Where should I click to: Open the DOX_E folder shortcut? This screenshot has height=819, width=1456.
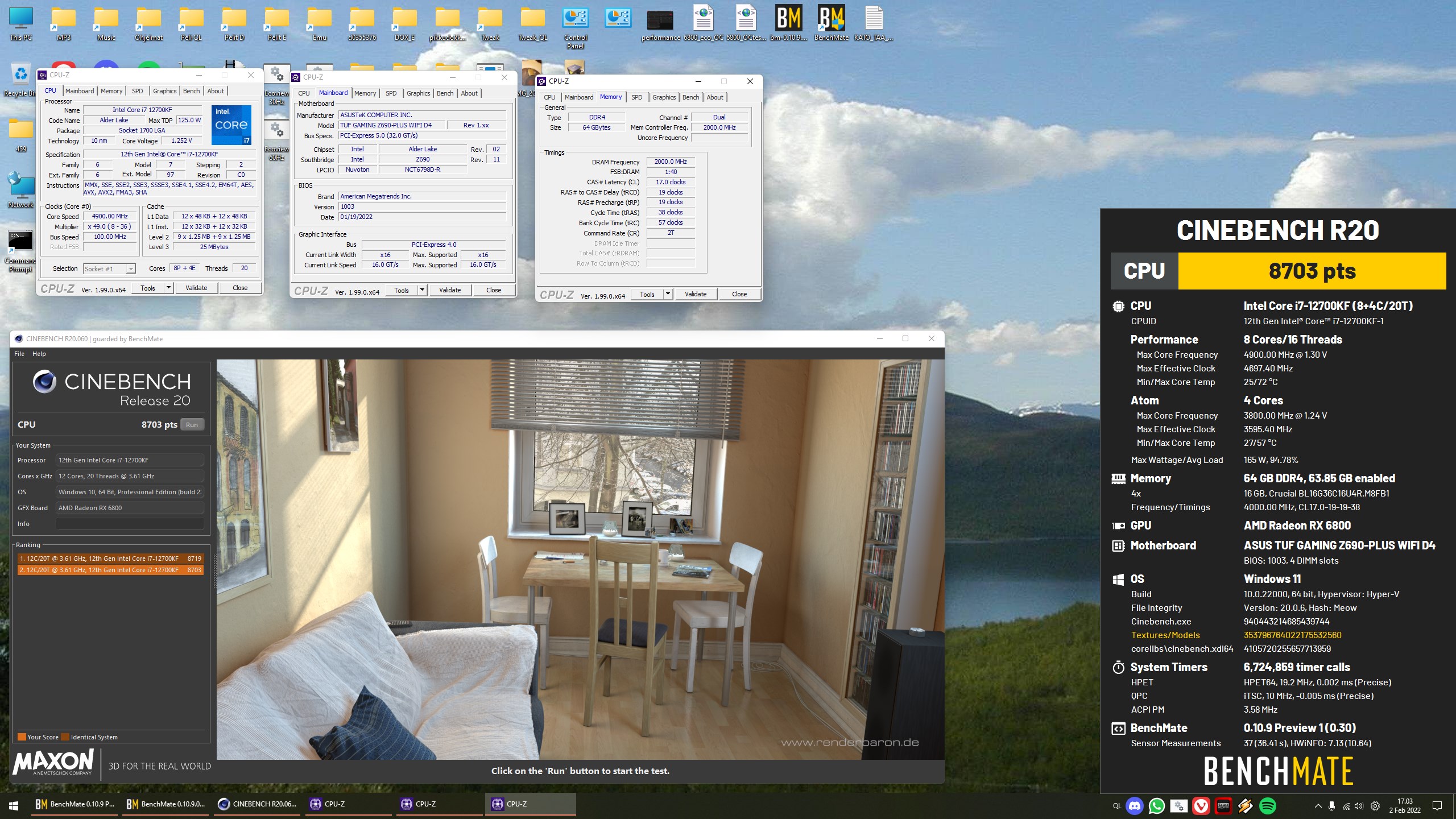[404, 24]
